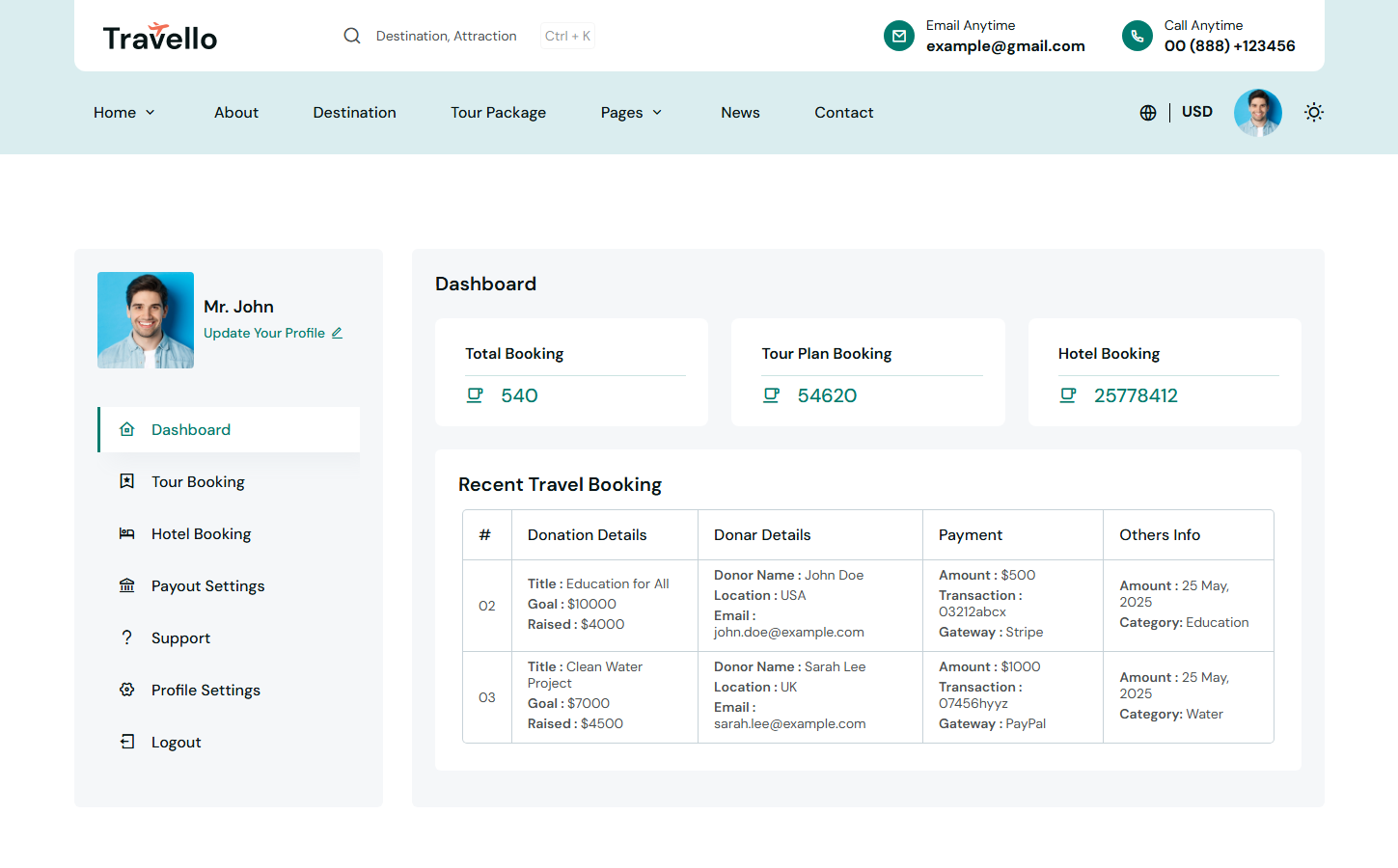Open the USD currency selector
This screenshot has width=1398, height=868.
coord(1196,112)
